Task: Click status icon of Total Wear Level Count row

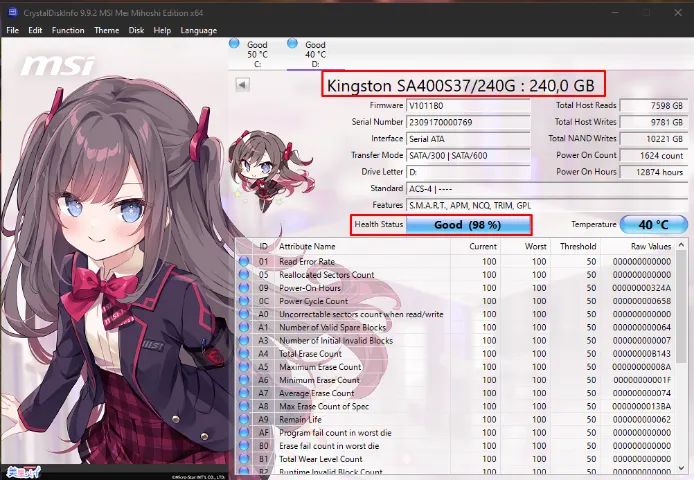Action: point(243,459)
